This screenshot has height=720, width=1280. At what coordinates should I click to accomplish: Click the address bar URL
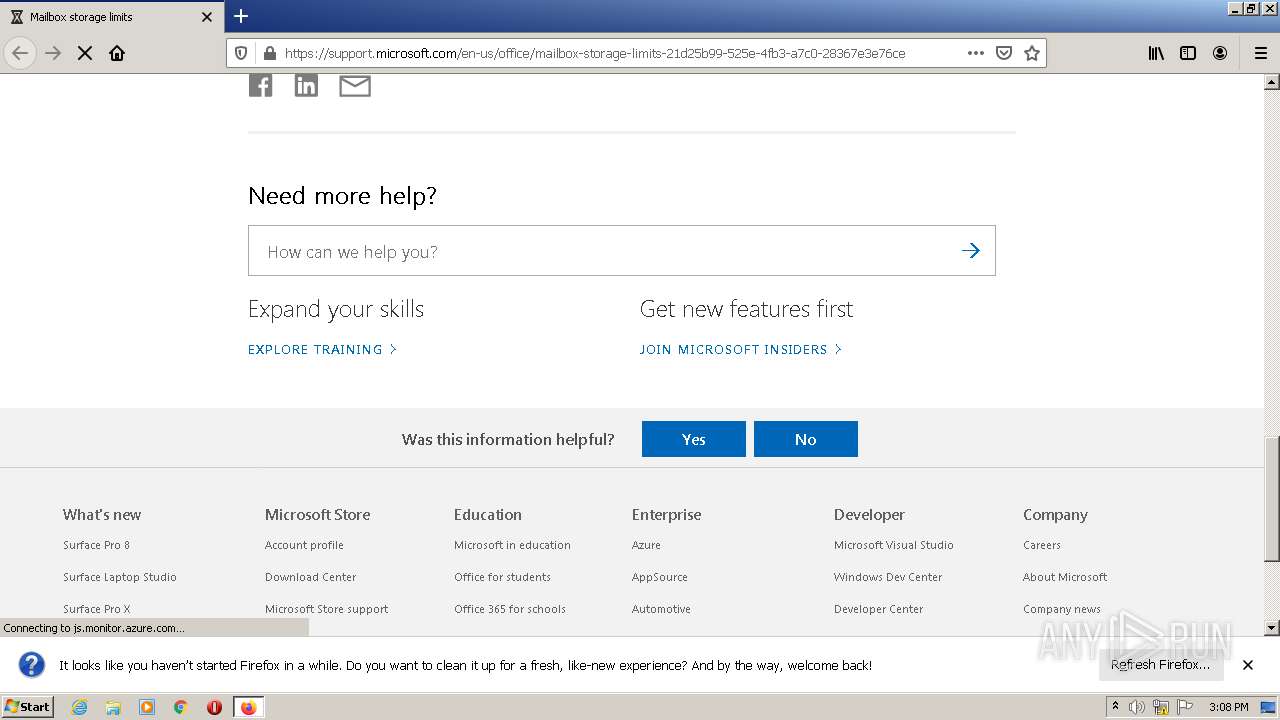(x=595, y=53)
